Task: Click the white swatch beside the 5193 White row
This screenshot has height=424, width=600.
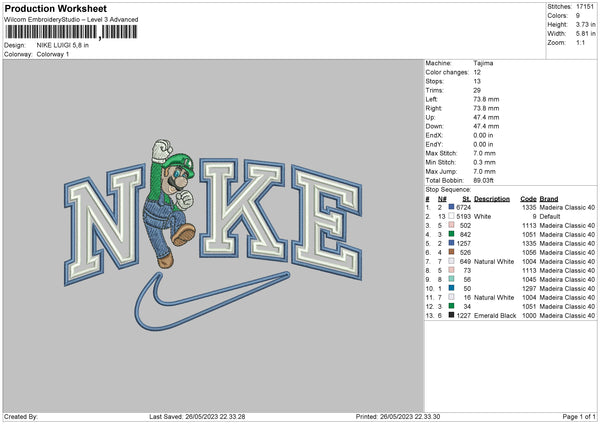Action: pyautogui.click(x=451, y=216)
